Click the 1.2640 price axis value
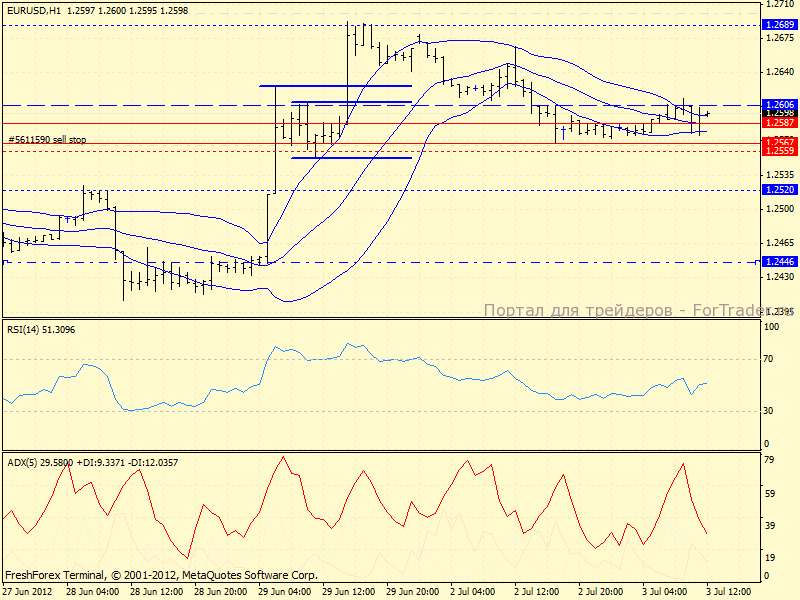Image resolution: width=800 pixels, height=600 pixels. pyautogui.click(x=780, y=72)
